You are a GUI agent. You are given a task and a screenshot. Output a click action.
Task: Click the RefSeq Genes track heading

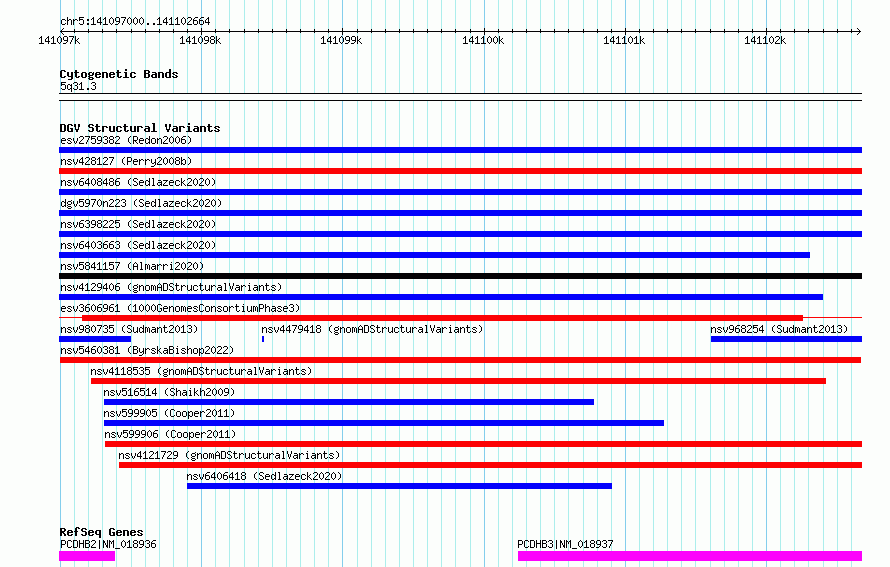pos(101,532)
